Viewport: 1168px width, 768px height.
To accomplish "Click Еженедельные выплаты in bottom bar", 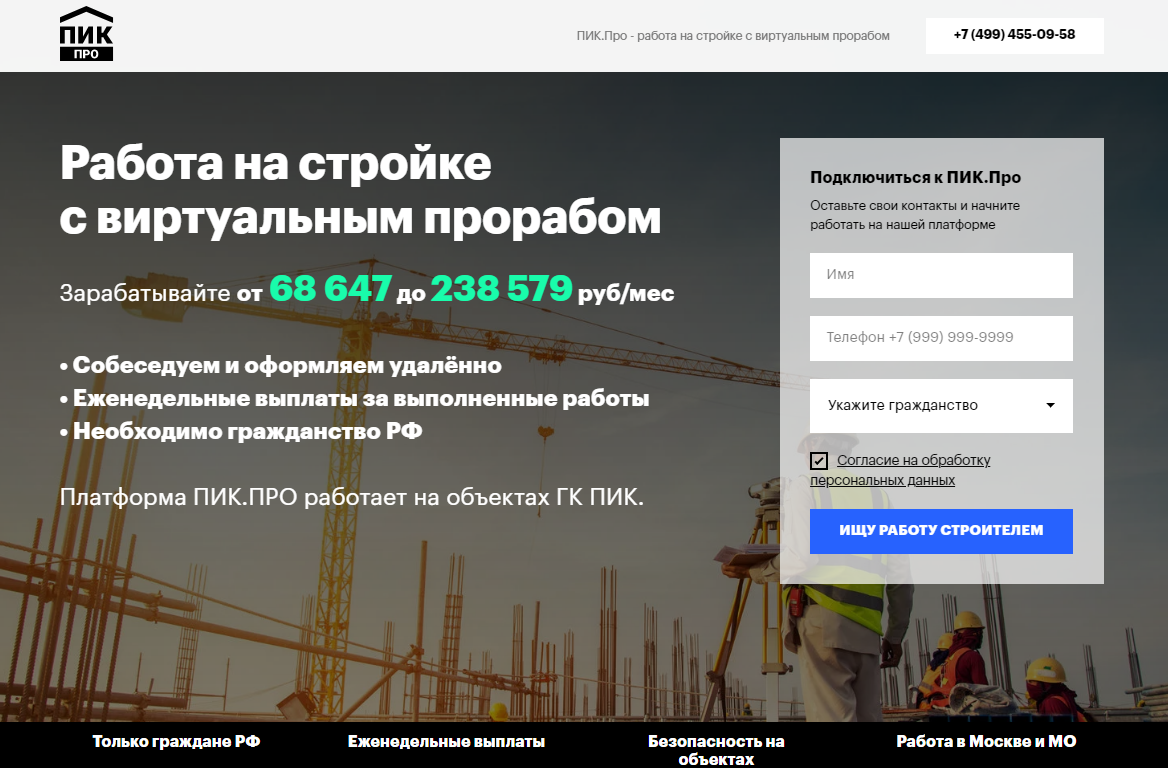I will 446,741.
